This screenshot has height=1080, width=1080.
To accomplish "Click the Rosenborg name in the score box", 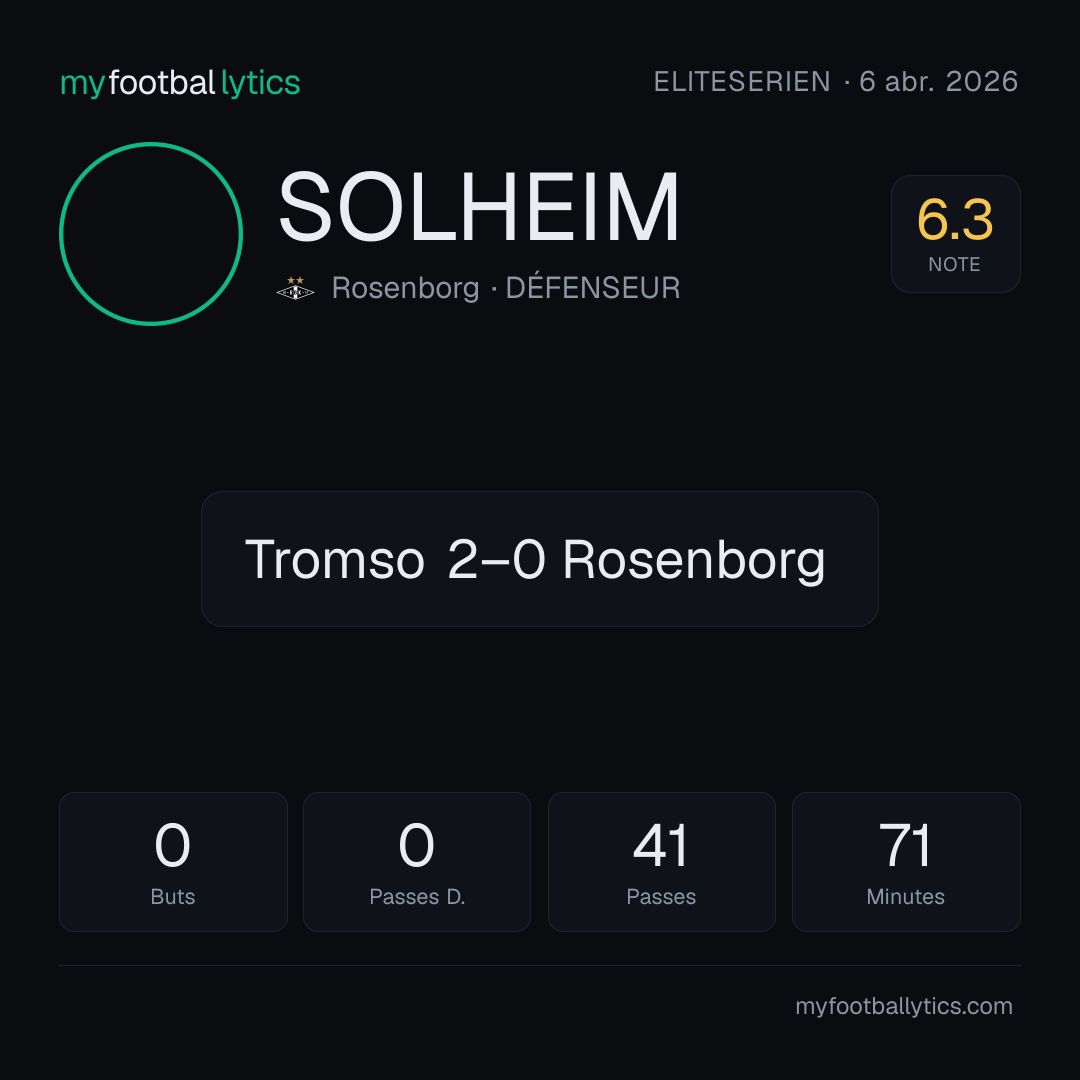I will 694,561.
